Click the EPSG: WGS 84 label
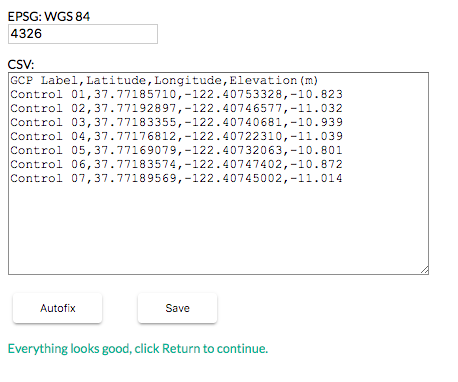458x382 pixels. tap(49, 16)
